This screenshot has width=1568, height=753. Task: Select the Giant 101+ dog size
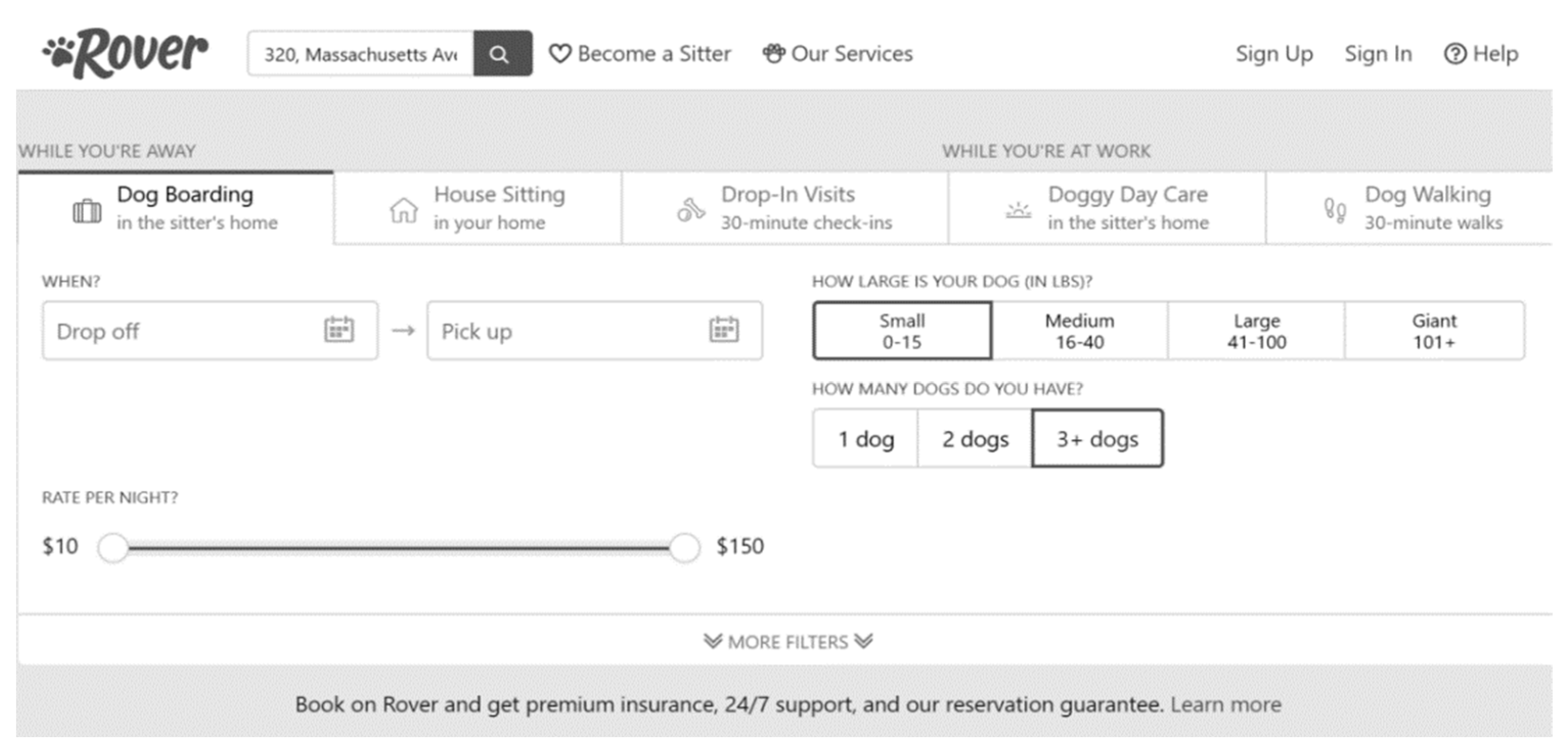tap(1433, 331)
